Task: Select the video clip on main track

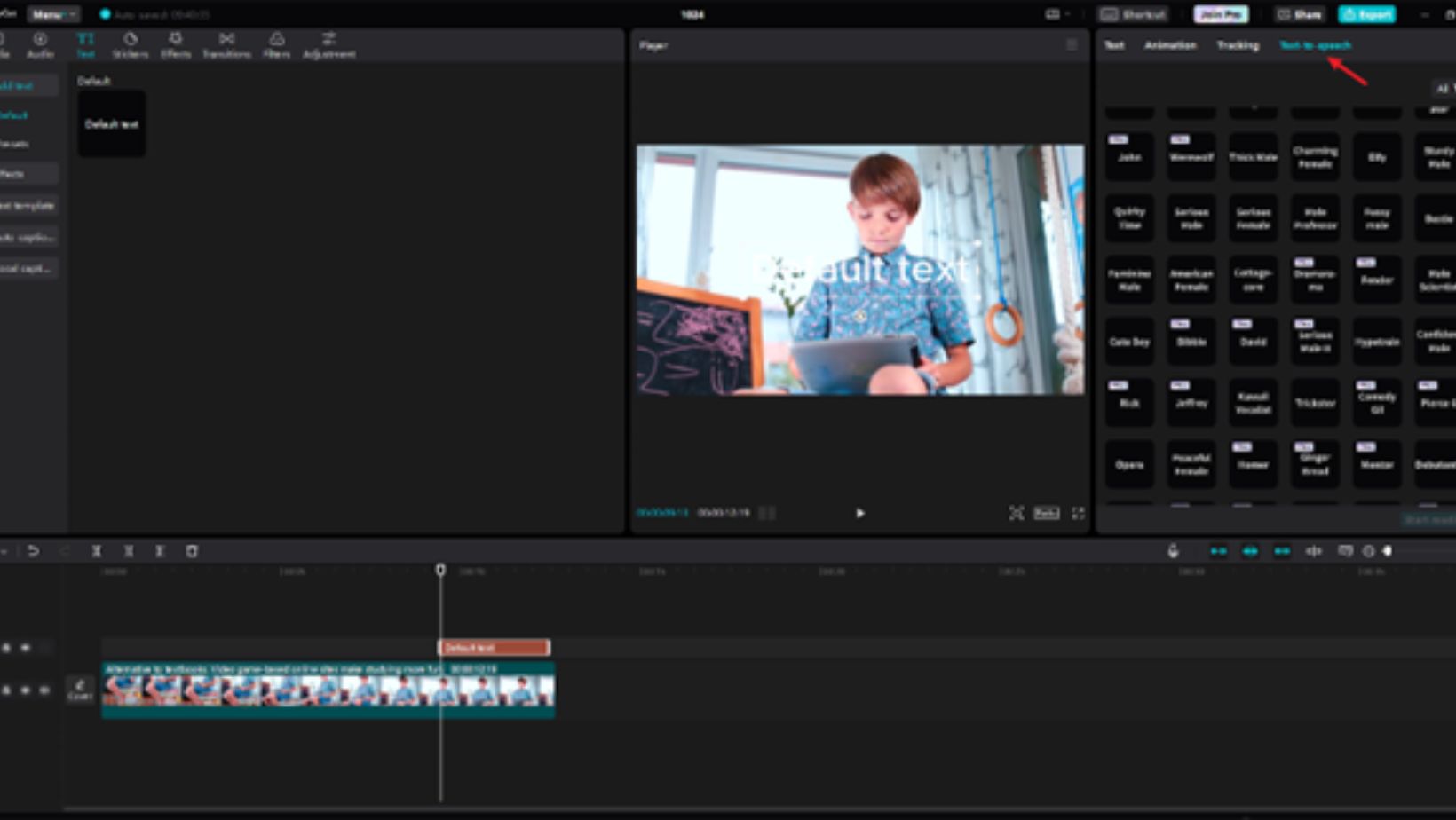Action: (x=328, y=689)
